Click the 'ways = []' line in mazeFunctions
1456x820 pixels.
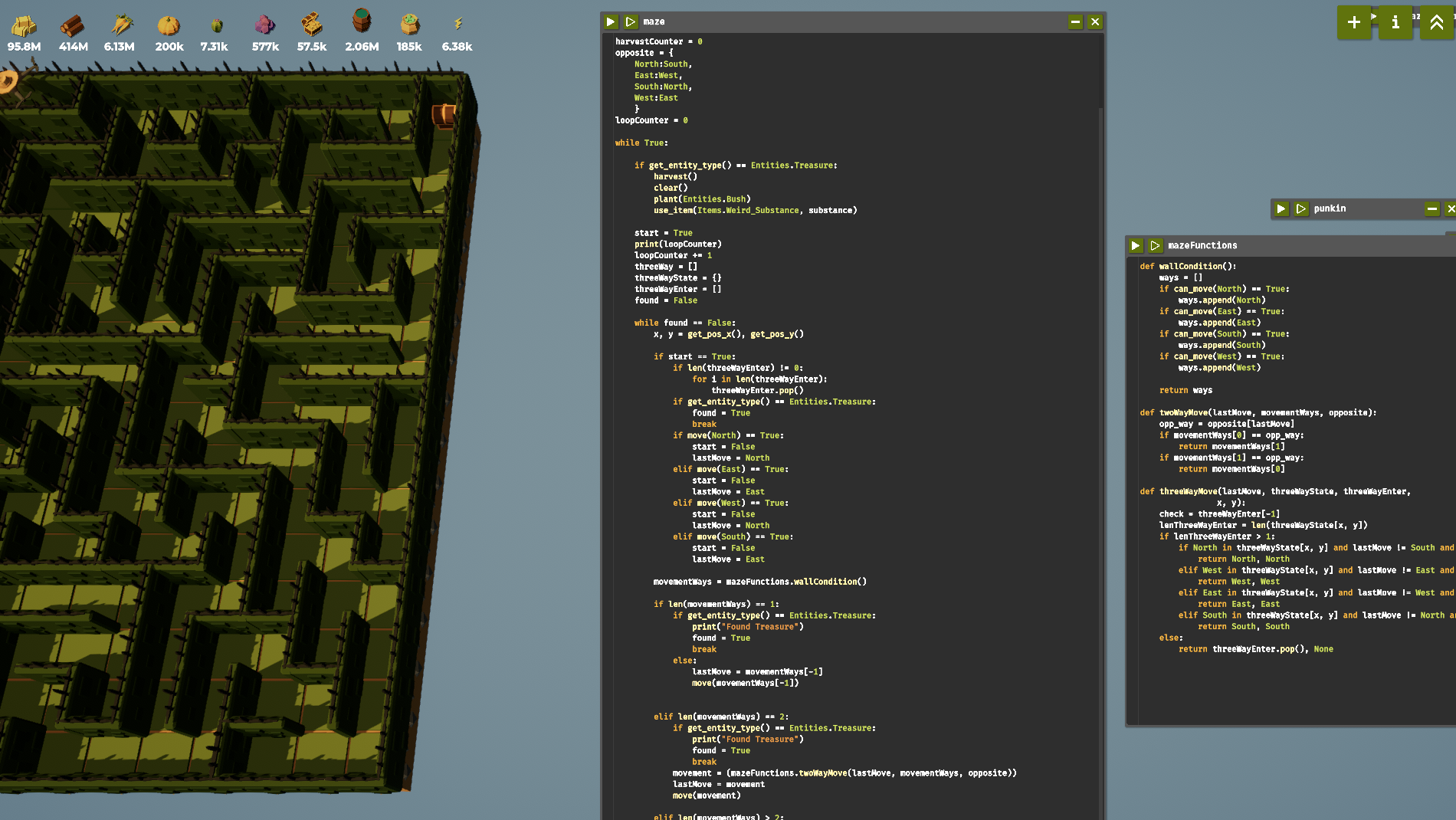pyautogui.click(x=1180, y=277)
